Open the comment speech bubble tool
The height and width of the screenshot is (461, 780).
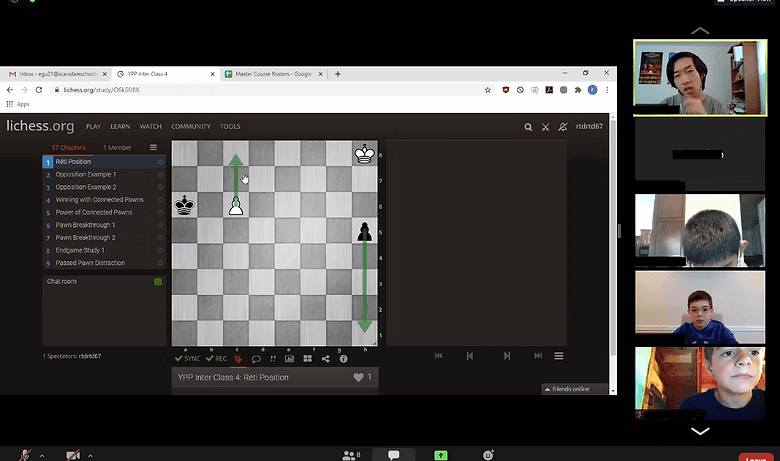coord(256,359)
